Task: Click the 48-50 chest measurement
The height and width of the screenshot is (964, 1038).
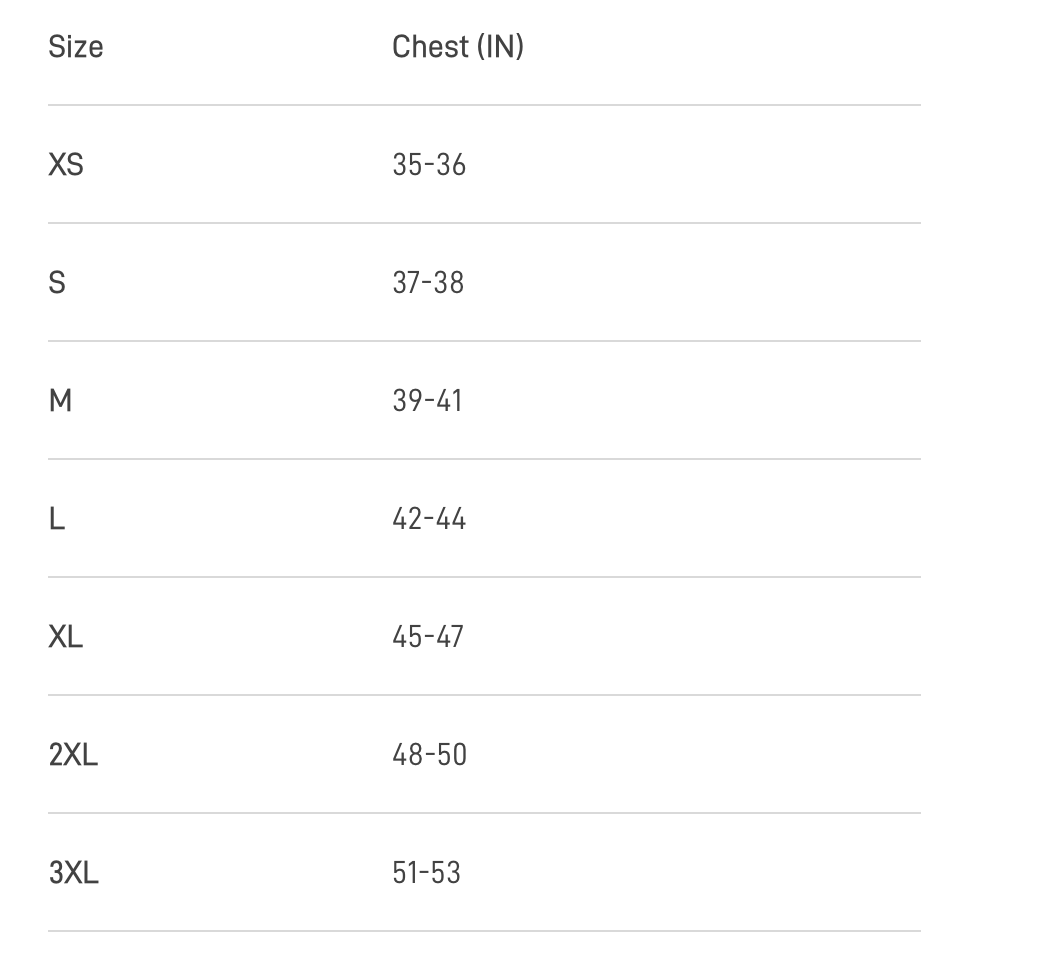Action: click(x=429, y=755)
